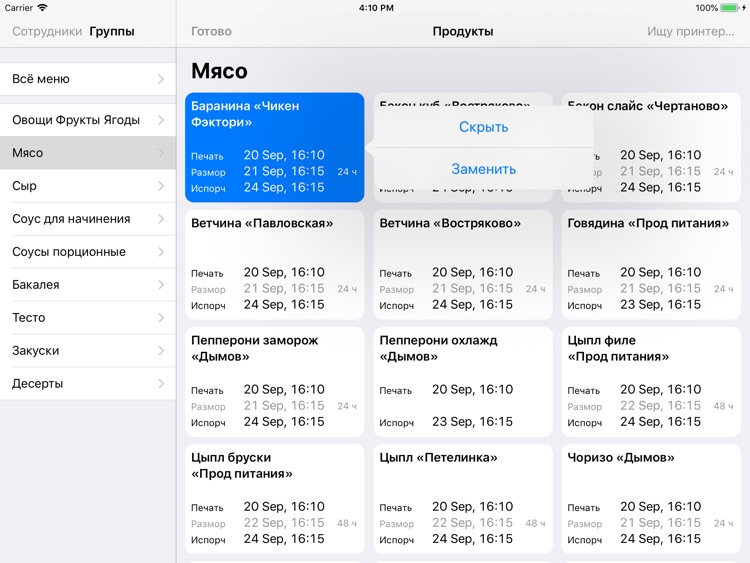Screen dimensions: 750x563
Task: Tap Печать label on Чоризо «Дымов» card
Action: pyautogui.click(x=584, y=508)
